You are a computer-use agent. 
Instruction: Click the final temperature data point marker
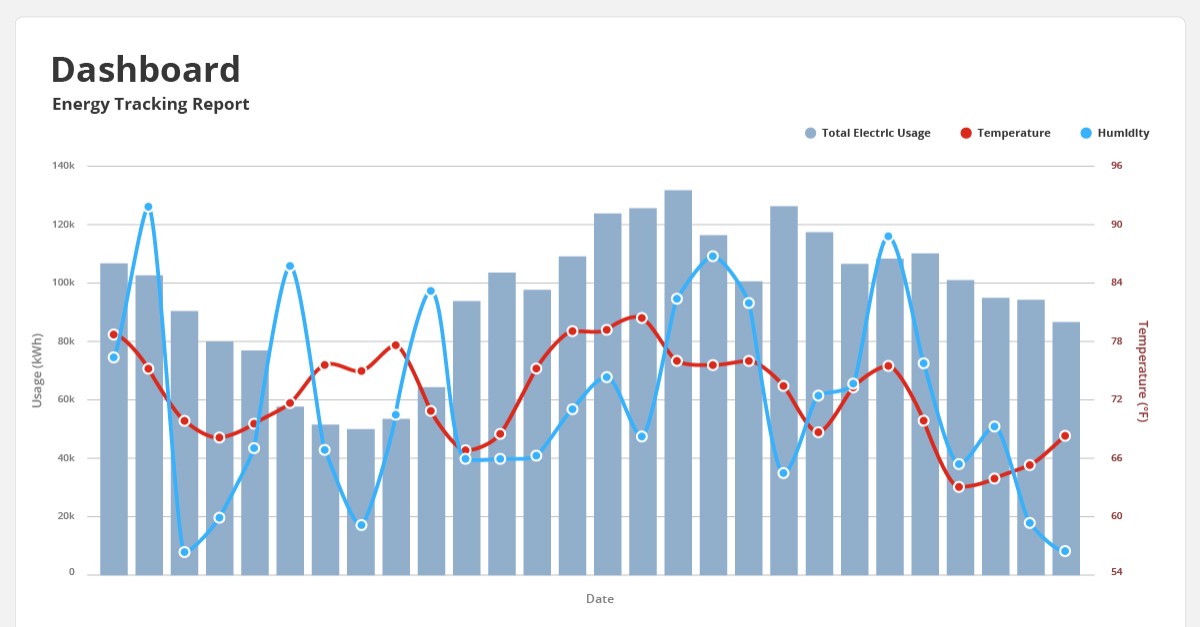pos(1065,436)
